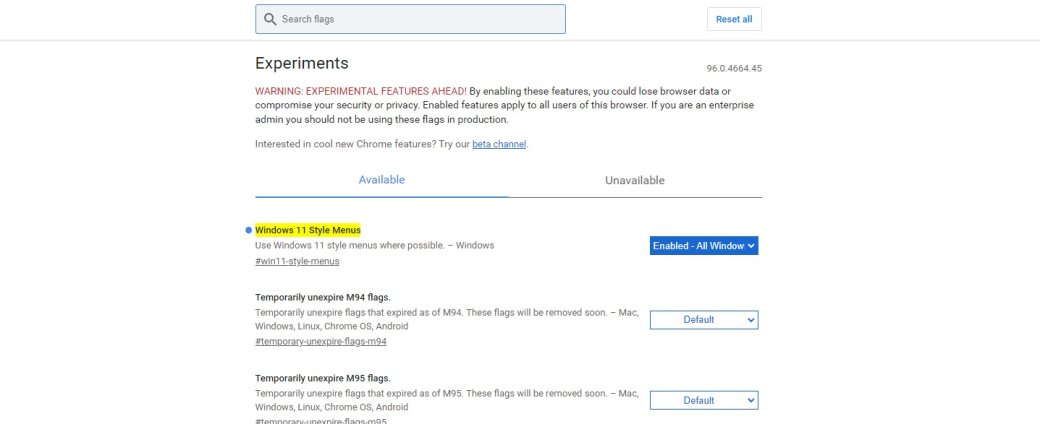Image resolution: width=1040 pixels, height=424 pixels.
Task: Click the Experiments page heading
Action: coord(302,63)
